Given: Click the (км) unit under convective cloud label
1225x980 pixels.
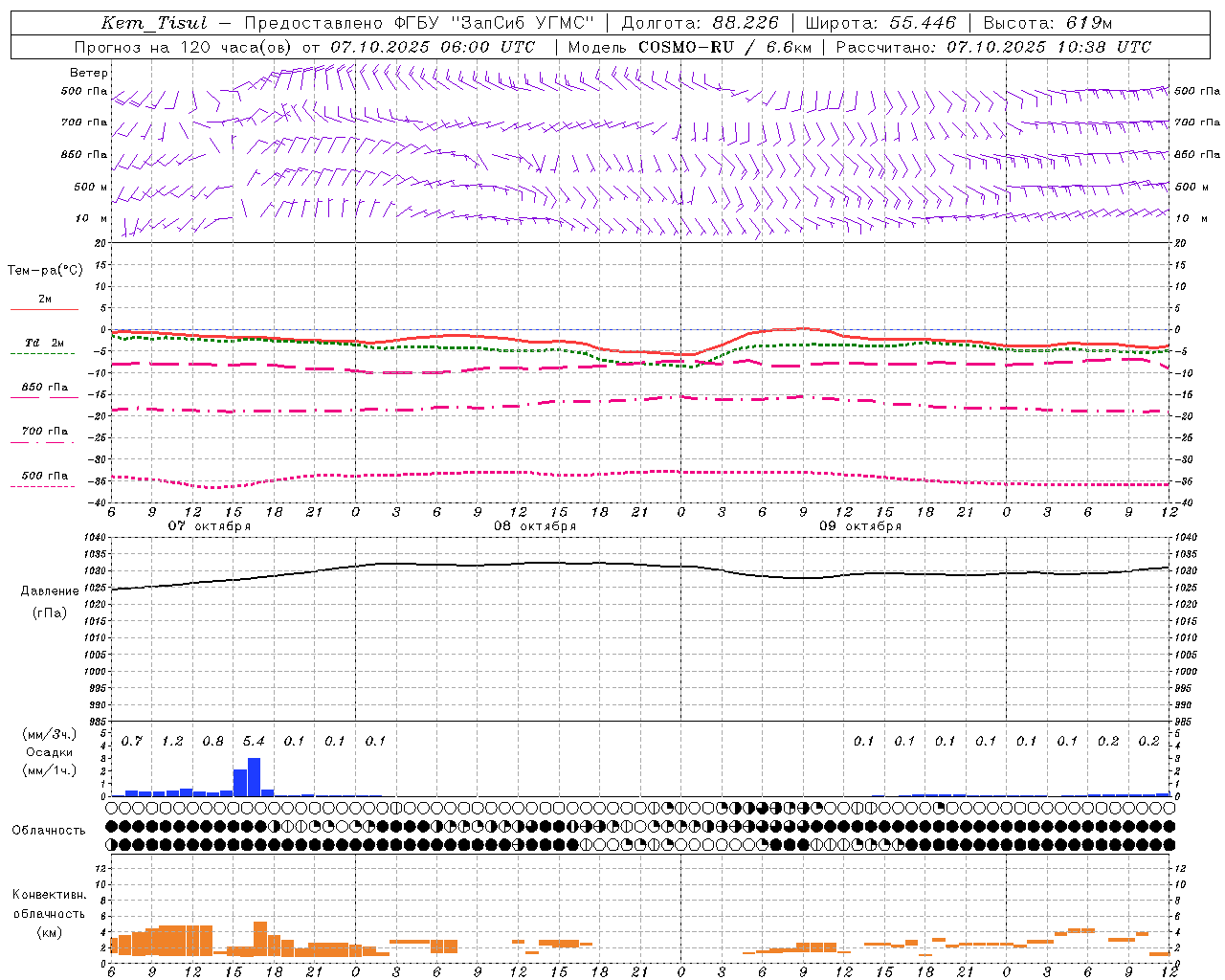Looking at the screenshot, I should pos(50,932).
